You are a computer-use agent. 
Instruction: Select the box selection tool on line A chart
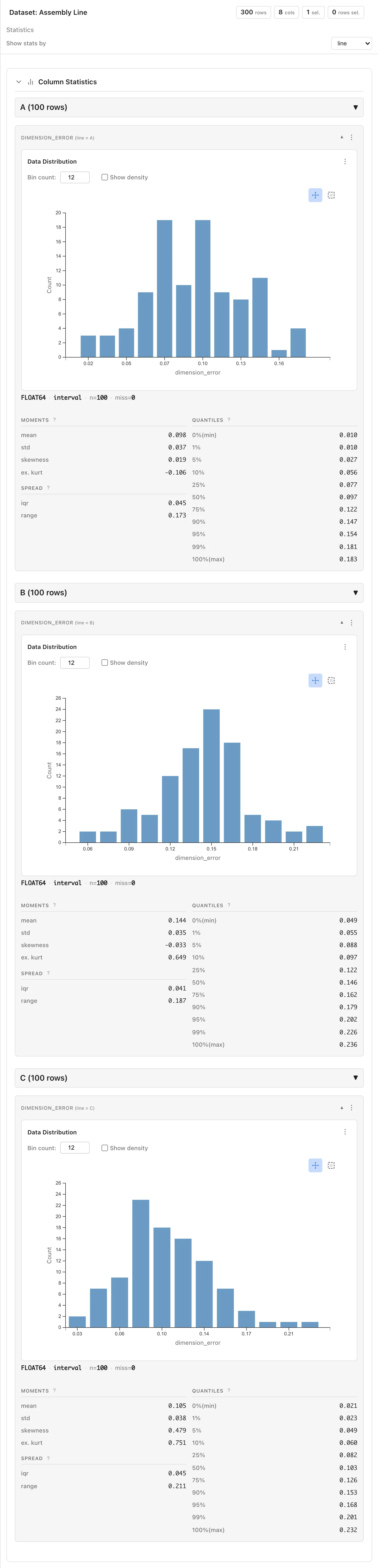[331, 195]
